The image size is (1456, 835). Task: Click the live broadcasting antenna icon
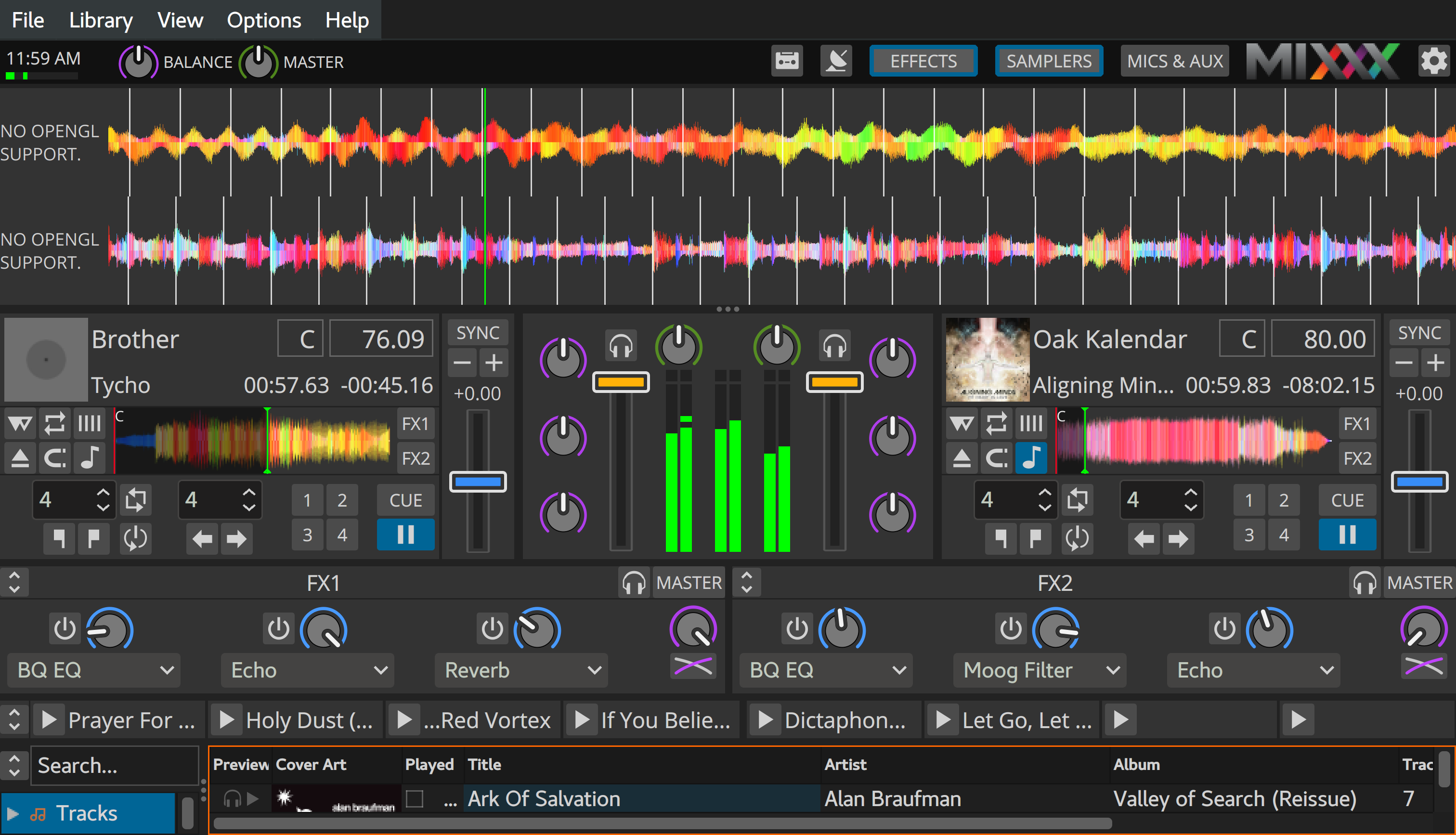[836, 61]
